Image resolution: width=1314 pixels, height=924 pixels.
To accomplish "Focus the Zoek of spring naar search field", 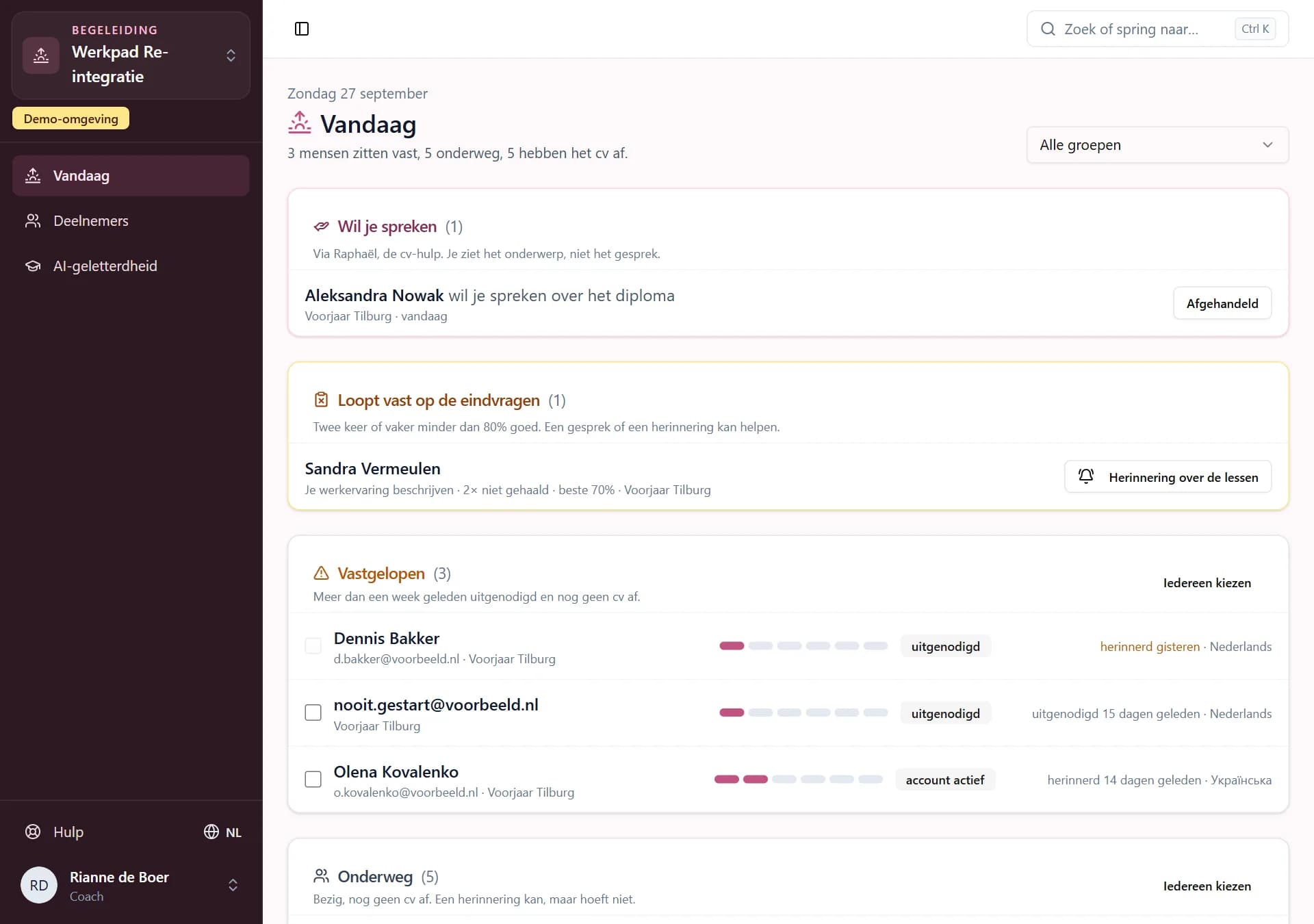I will (1157, 29).
